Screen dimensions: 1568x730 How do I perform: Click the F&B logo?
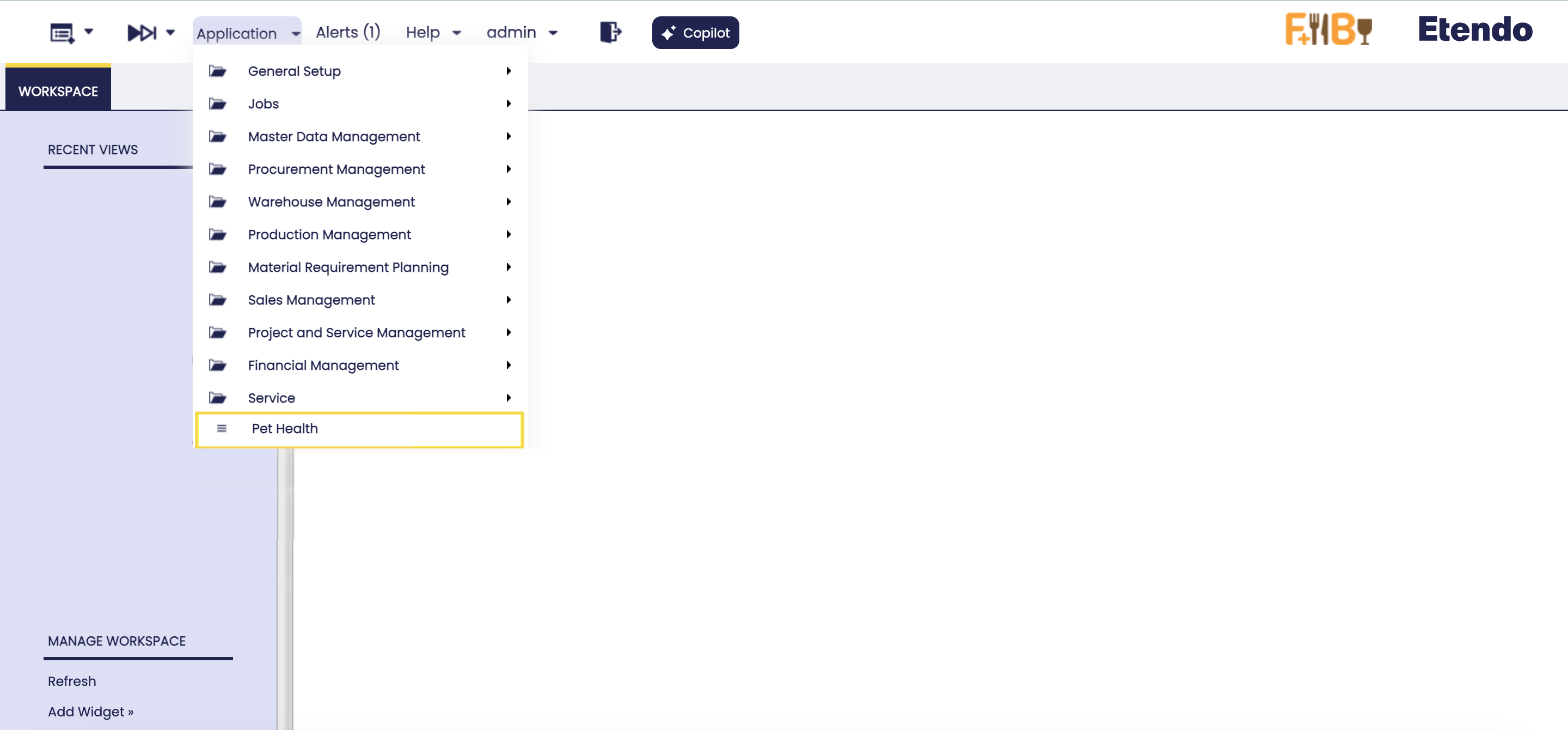(1329, 29)
